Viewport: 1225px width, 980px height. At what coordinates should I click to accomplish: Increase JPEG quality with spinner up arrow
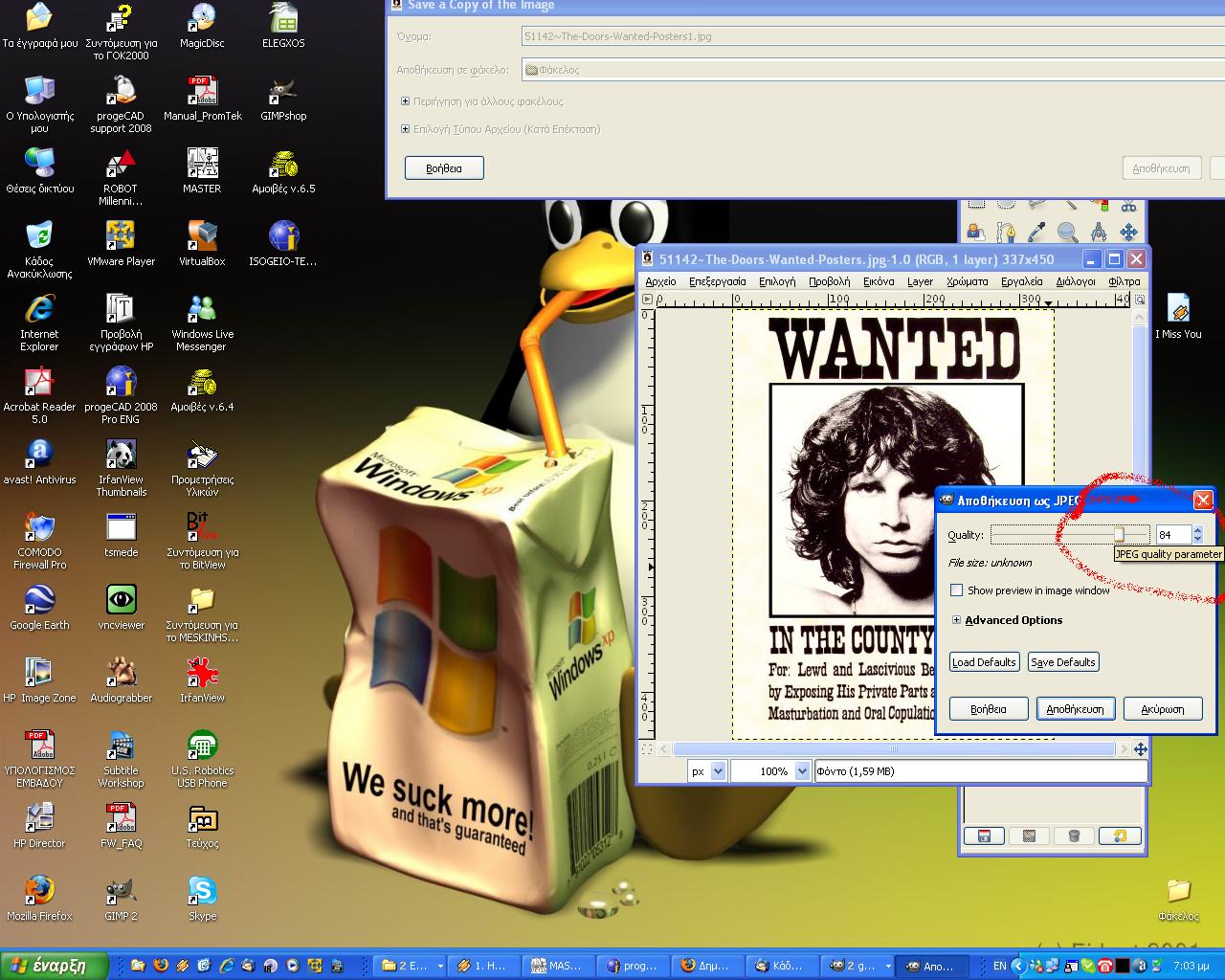(x=1197, y=530)
